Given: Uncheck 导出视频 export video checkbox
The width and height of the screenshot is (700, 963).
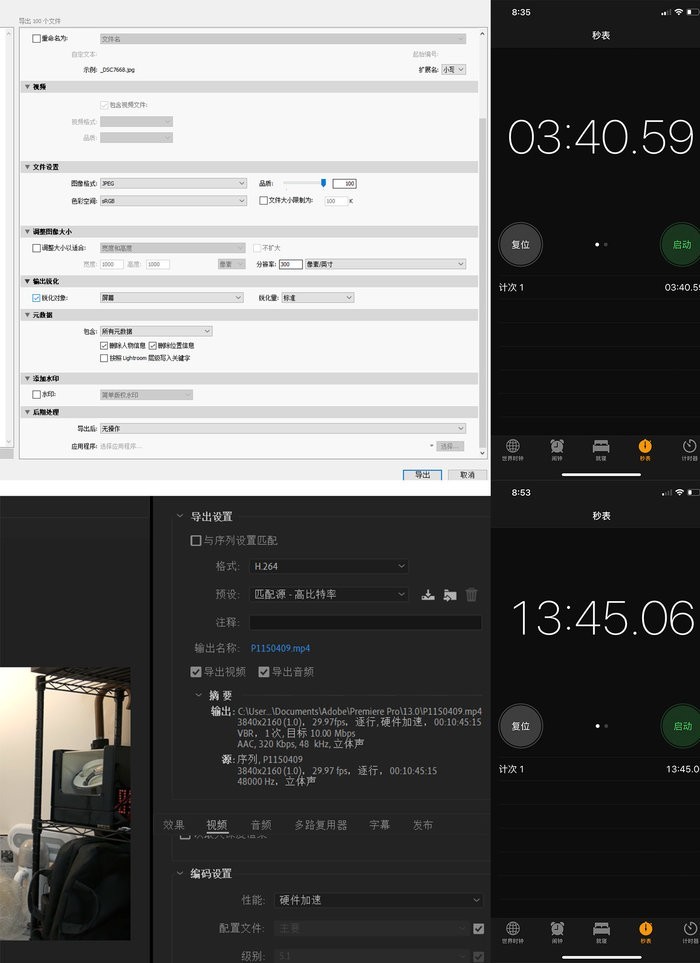Looking at the screenshot, I should pyautogui.click(x=196, y=672).
